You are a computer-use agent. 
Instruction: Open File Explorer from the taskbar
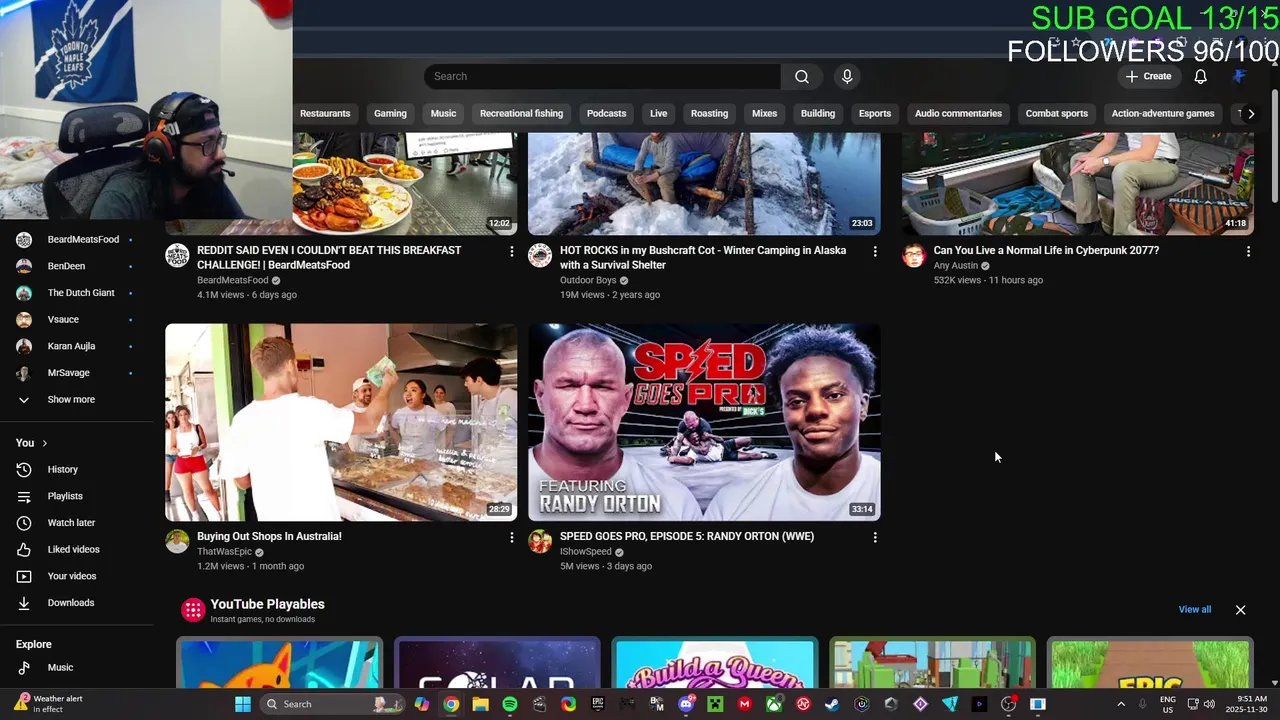click(480, 704)
